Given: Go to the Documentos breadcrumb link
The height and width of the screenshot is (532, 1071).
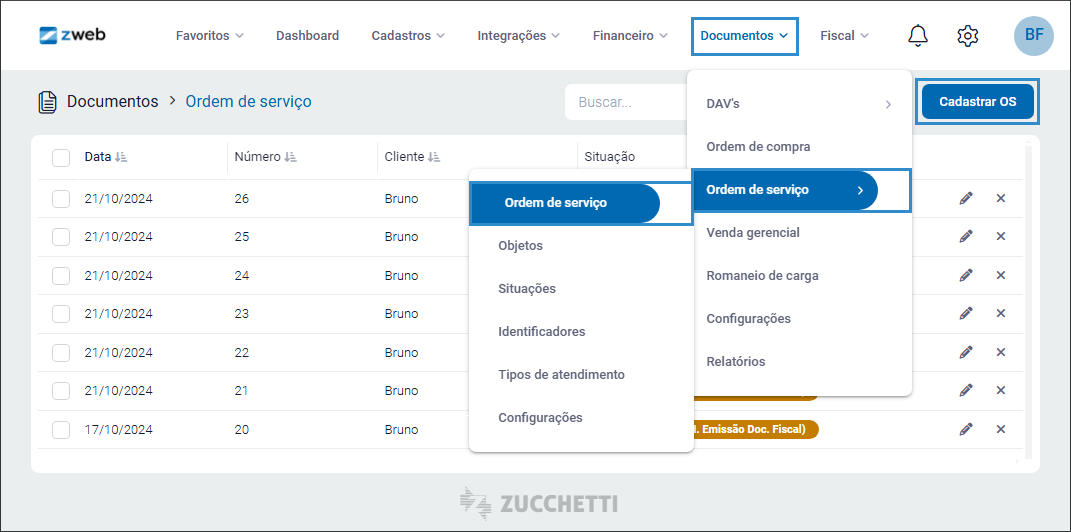Looking at the screenshot, I should point(112,102).
